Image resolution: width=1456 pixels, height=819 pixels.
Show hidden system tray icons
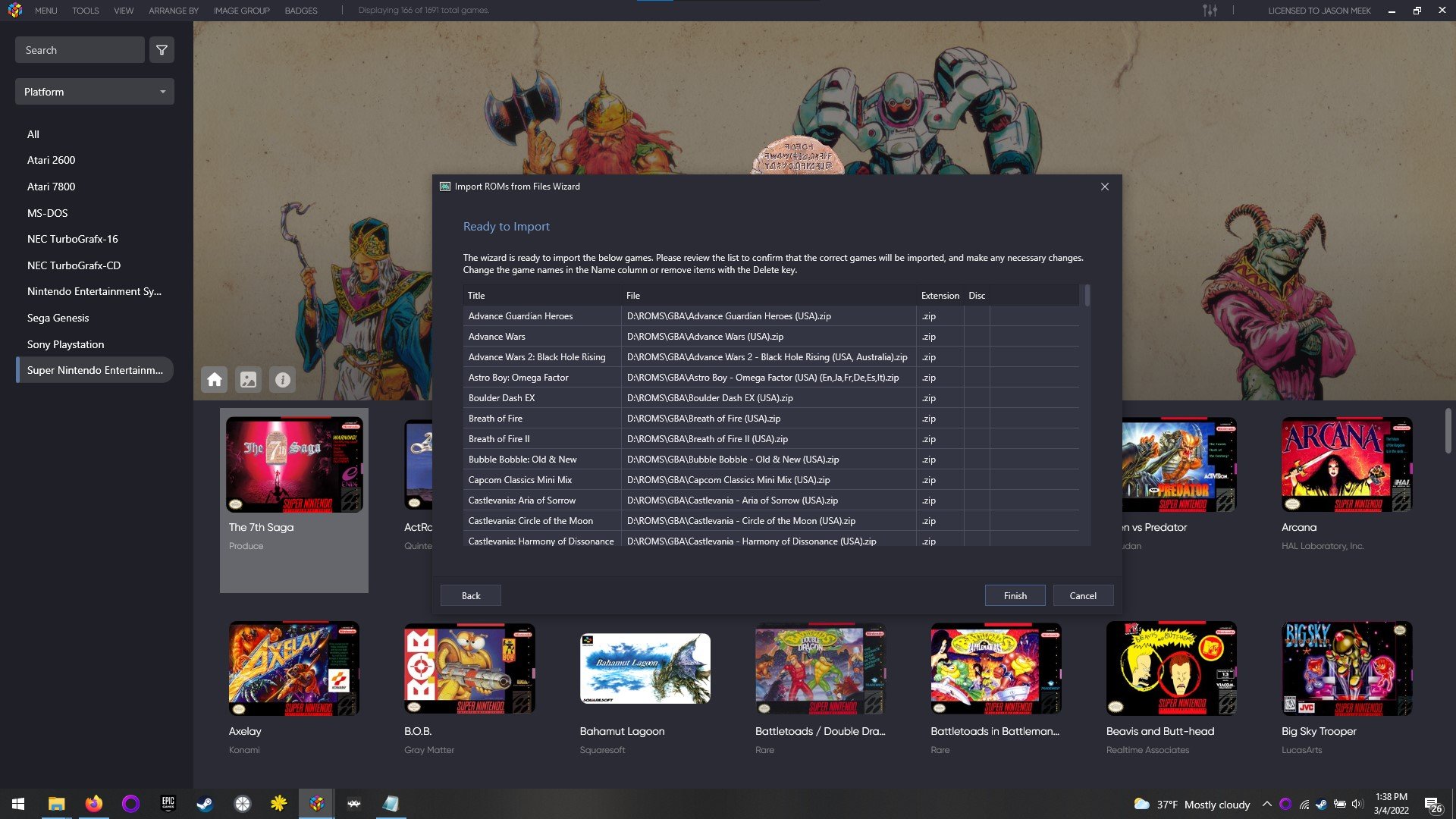coord(1266,805)
